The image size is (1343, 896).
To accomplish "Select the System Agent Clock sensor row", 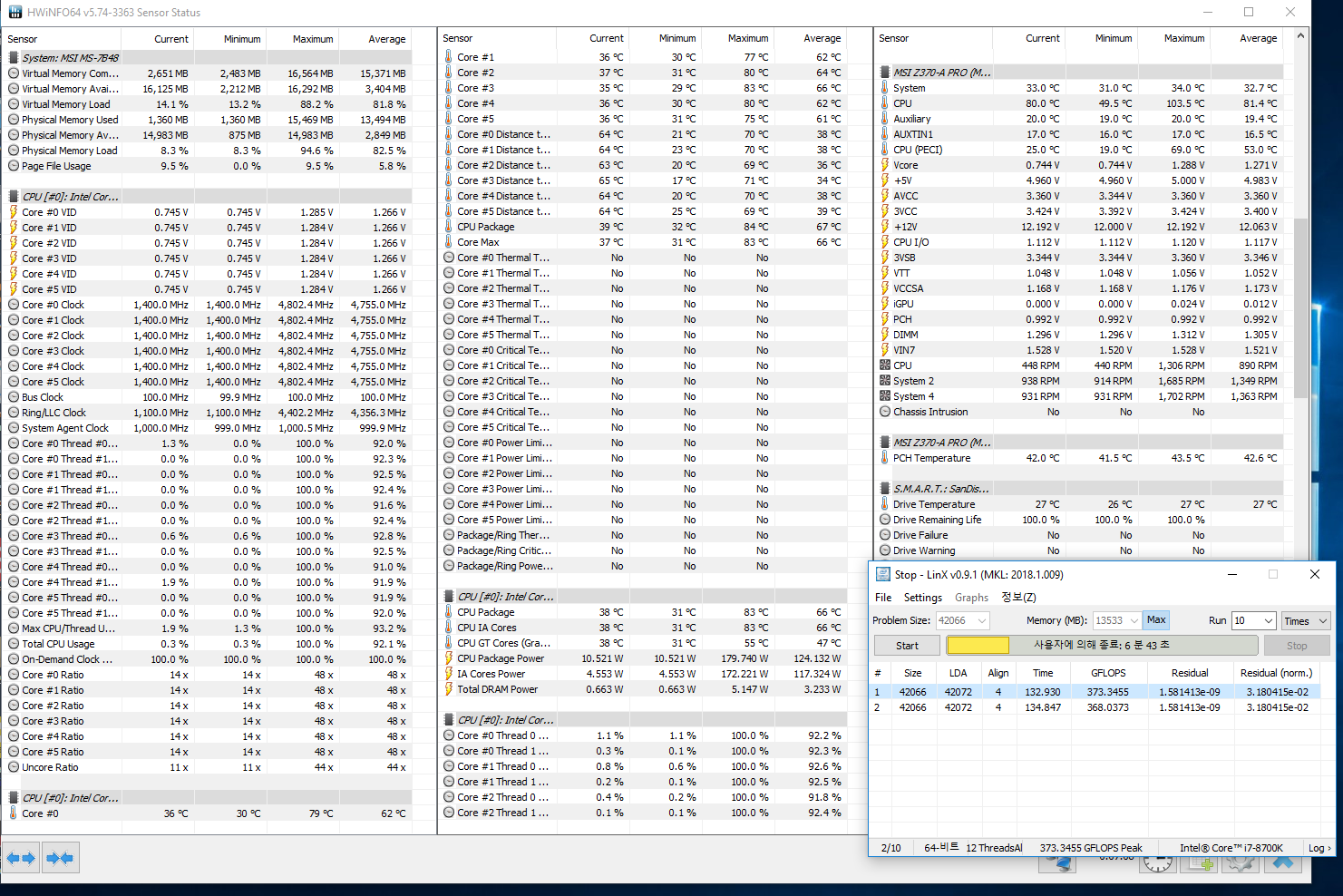I will [x=207, y=428].
